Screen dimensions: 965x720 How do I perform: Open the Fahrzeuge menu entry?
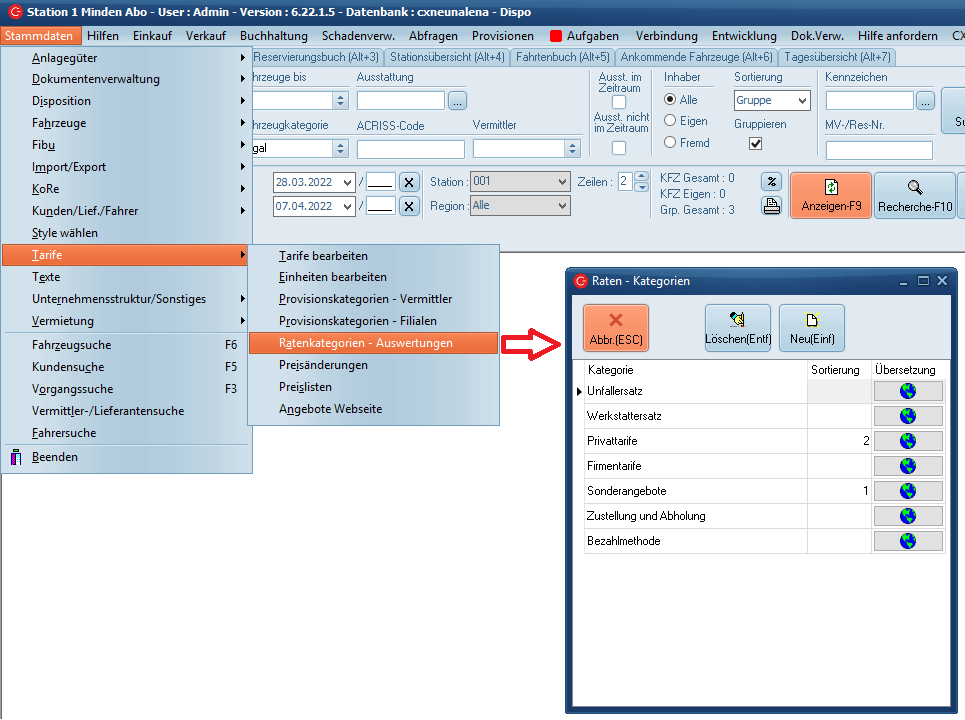59,123
